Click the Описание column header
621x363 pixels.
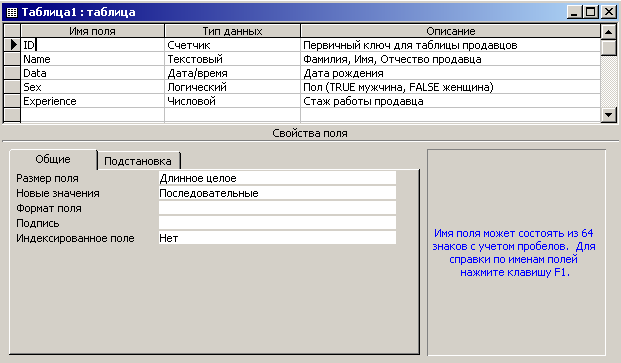(451, 31)
